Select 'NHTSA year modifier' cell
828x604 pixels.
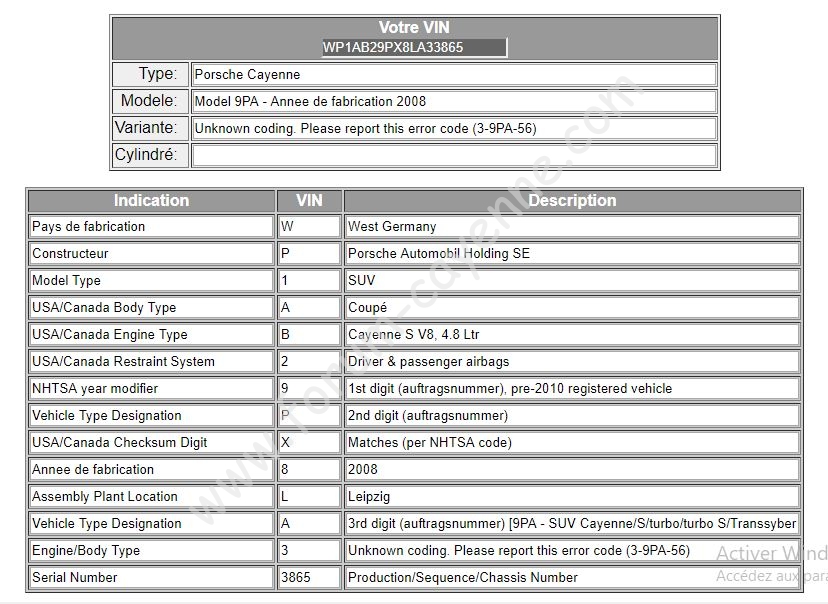152,389
